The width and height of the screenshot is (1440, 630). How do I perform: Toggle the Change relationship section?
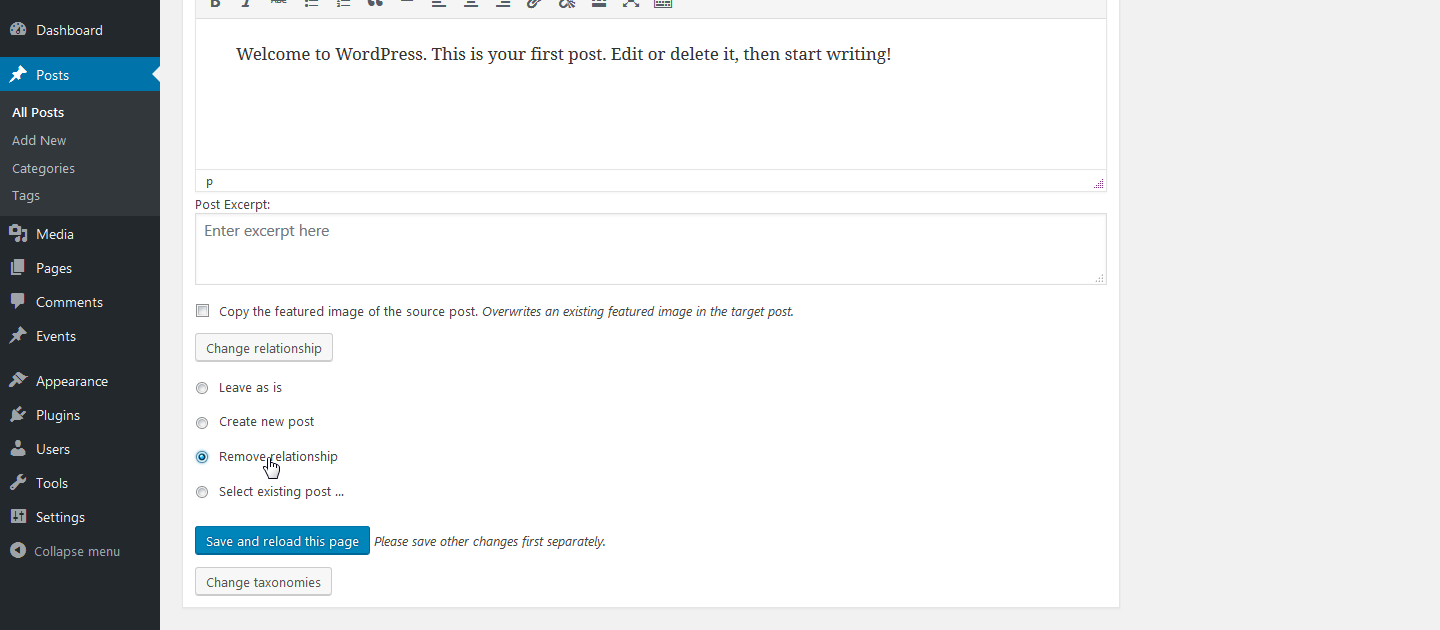tap(263, 348)
